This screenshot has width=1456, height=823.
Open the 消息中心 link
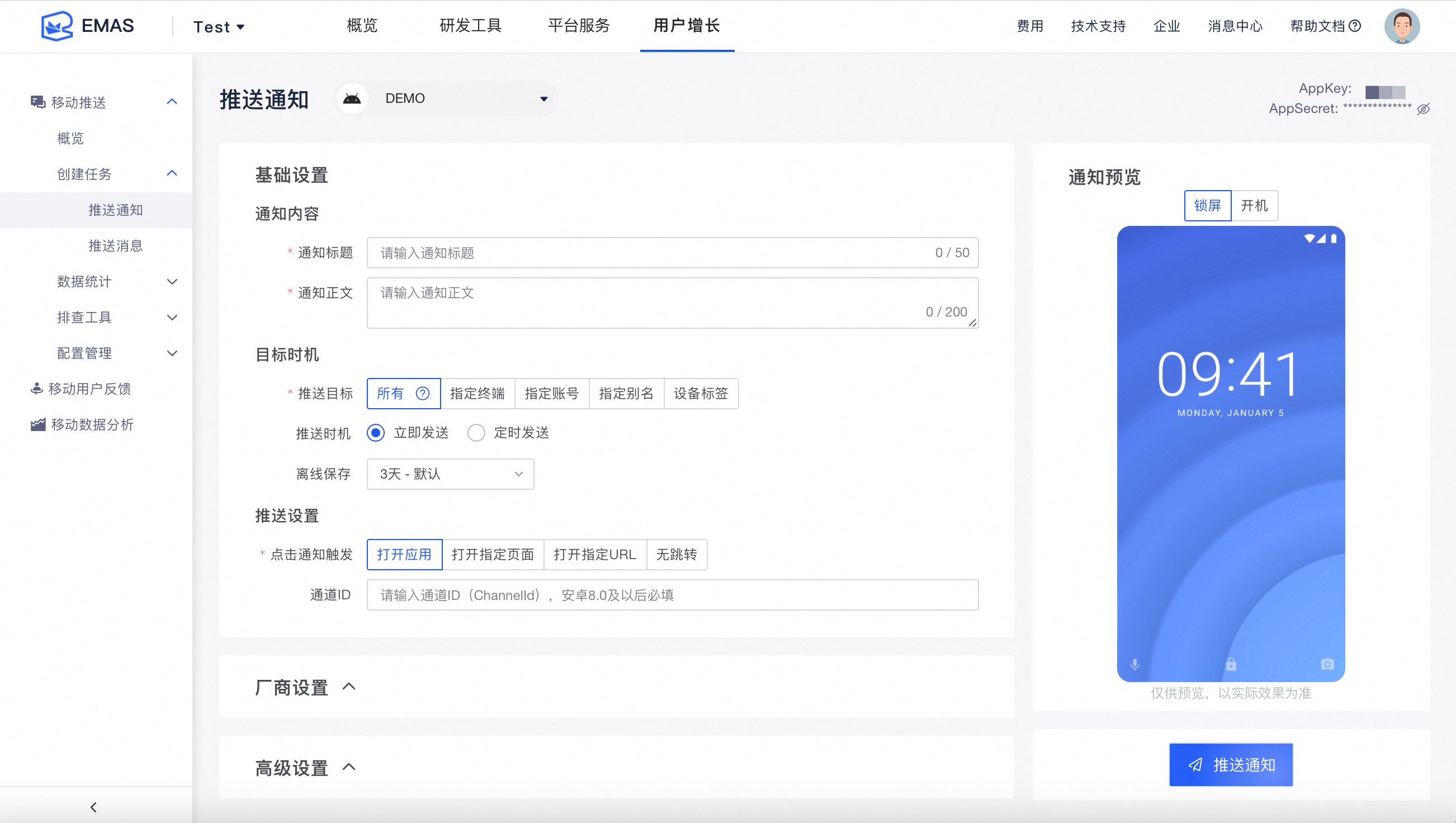point(1236,26)
